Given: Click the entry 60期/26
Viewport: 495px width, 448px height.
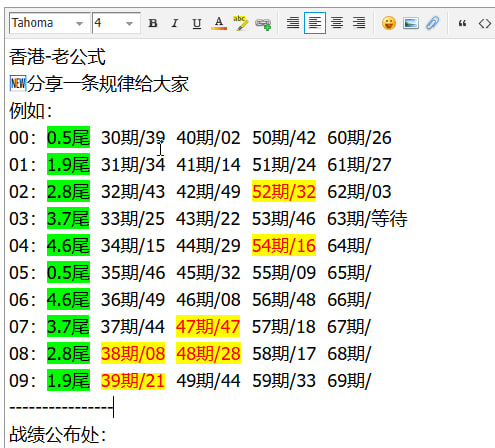Looking at the screenshot, I should [x=359, y=137].
